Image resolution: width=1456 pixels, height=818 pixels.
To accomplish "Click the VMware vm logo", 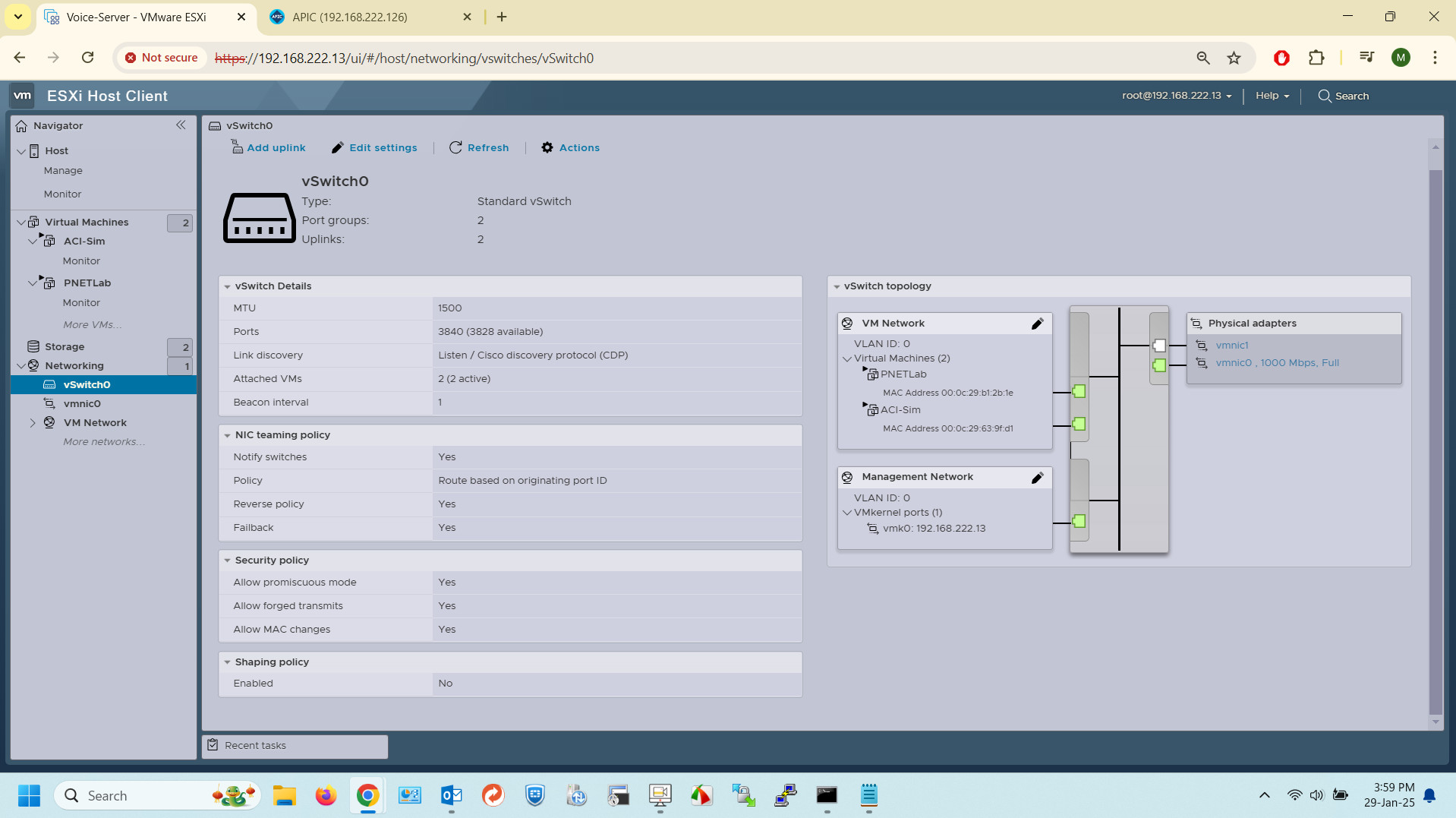I will pyautogui.click(x=23, y=96).
